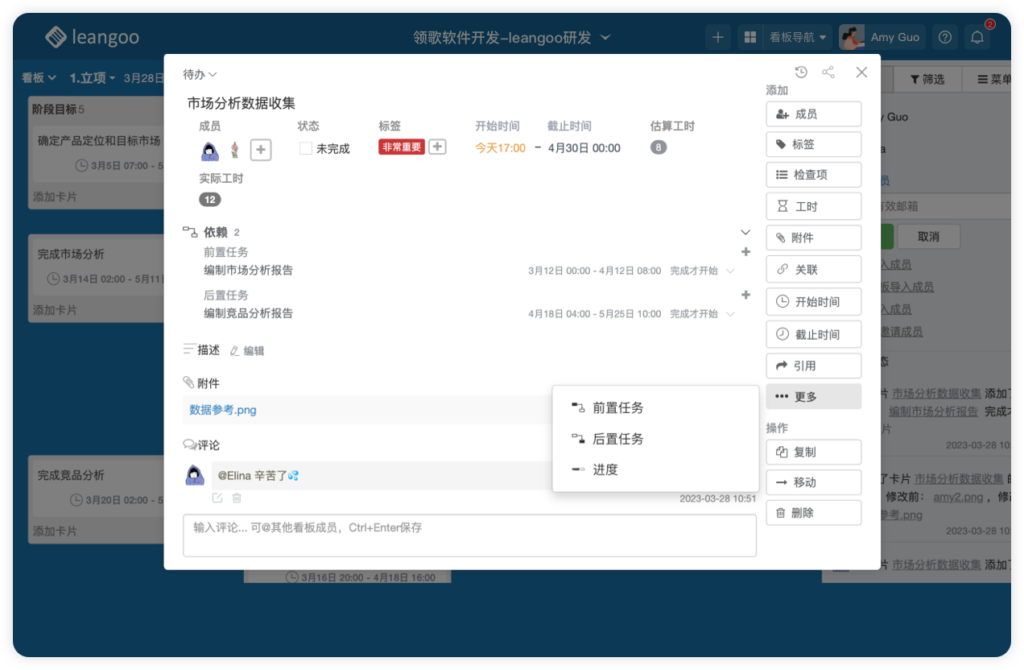Select 进度 in the 更多 menu

(606, 469)
